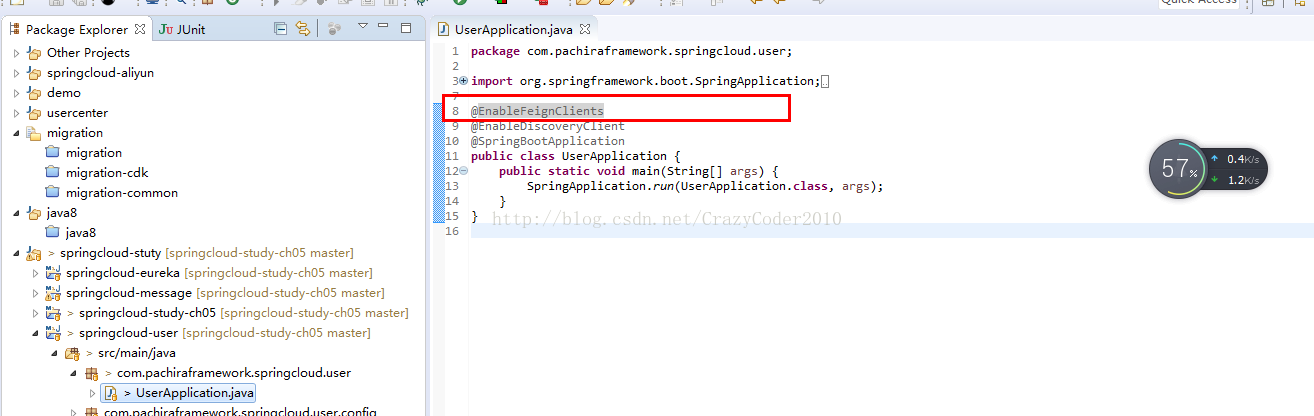Click the demo project folder icon
1314x416 pixels.
[x=35, y=92]
